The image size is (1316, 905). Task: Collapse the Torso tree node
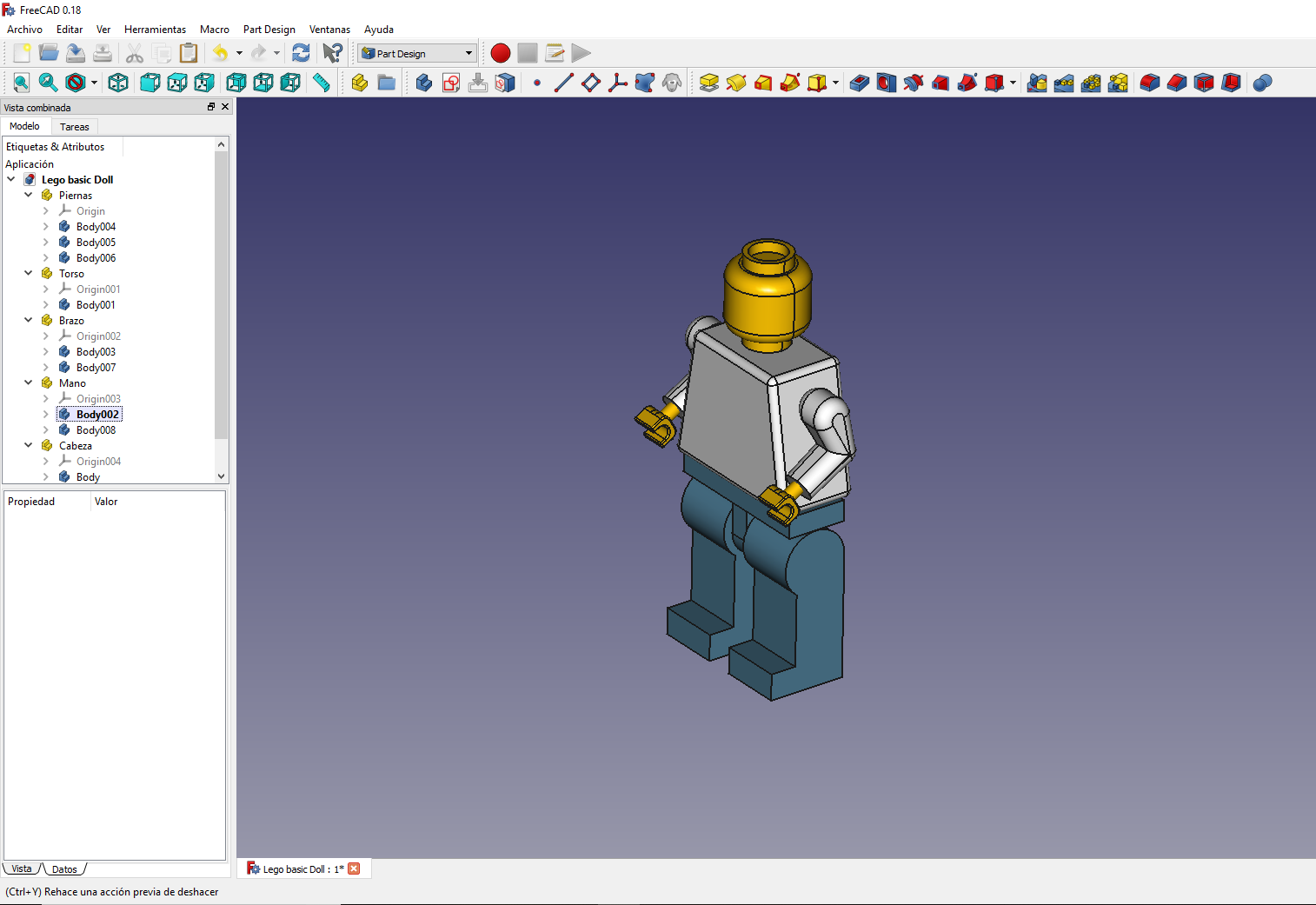click(x=28, y=273)
